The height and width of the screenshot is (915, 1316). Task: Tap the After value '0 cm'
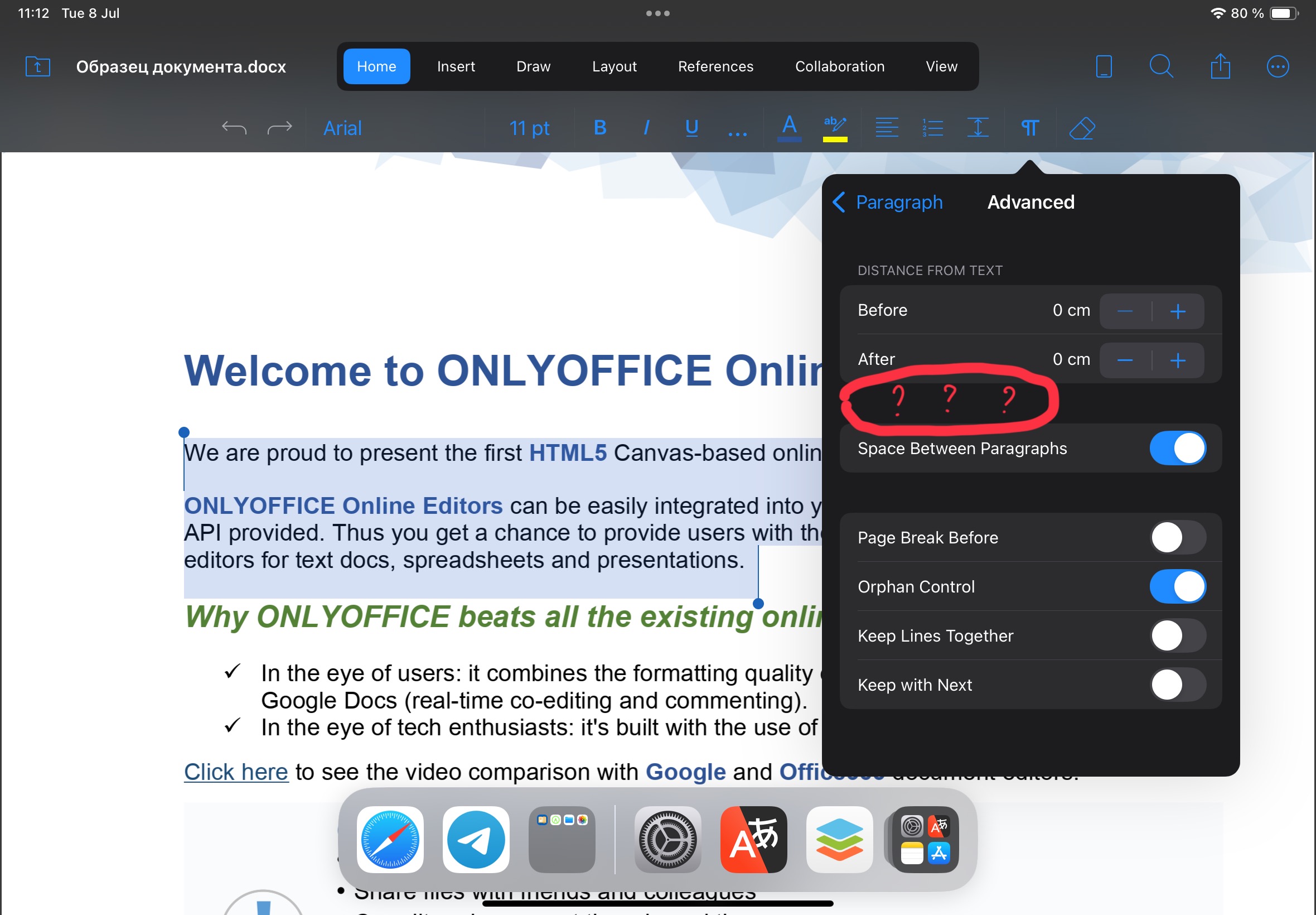tap(1071, 359)
